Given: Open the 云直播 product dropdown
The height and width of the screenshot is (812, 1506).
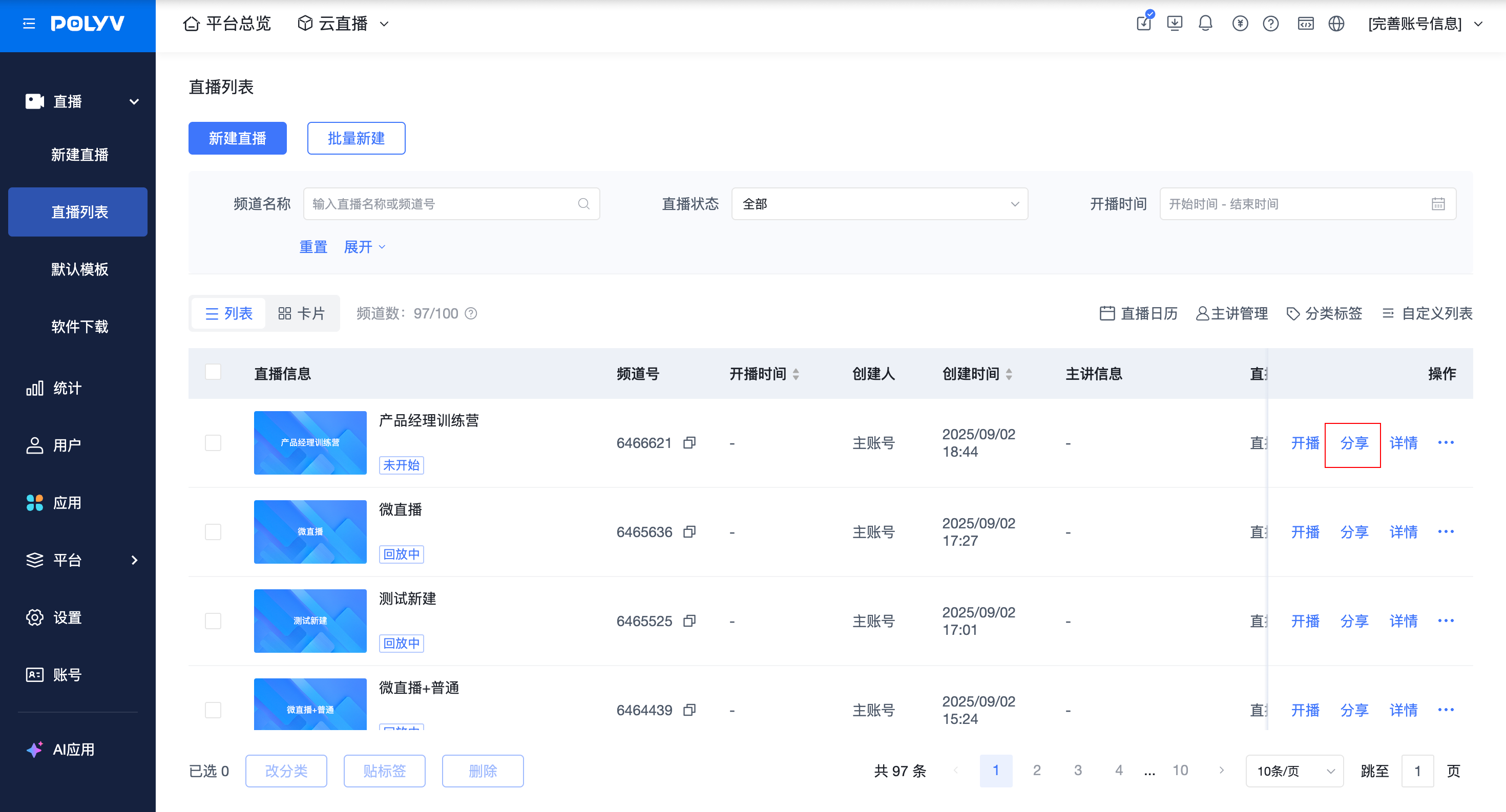Looking at the screenshot, I should (x=343, y=24).
